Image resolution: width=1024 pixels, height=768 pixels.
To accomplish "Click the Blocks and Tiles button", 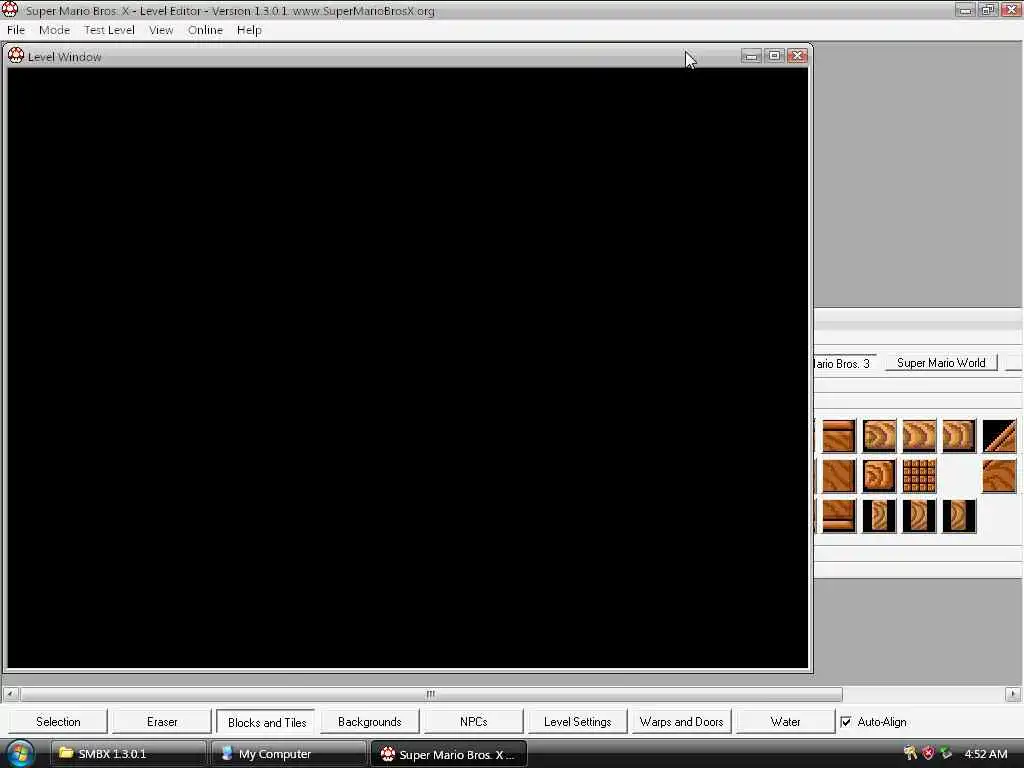I will pyautogui.click(x=266, y=722).
